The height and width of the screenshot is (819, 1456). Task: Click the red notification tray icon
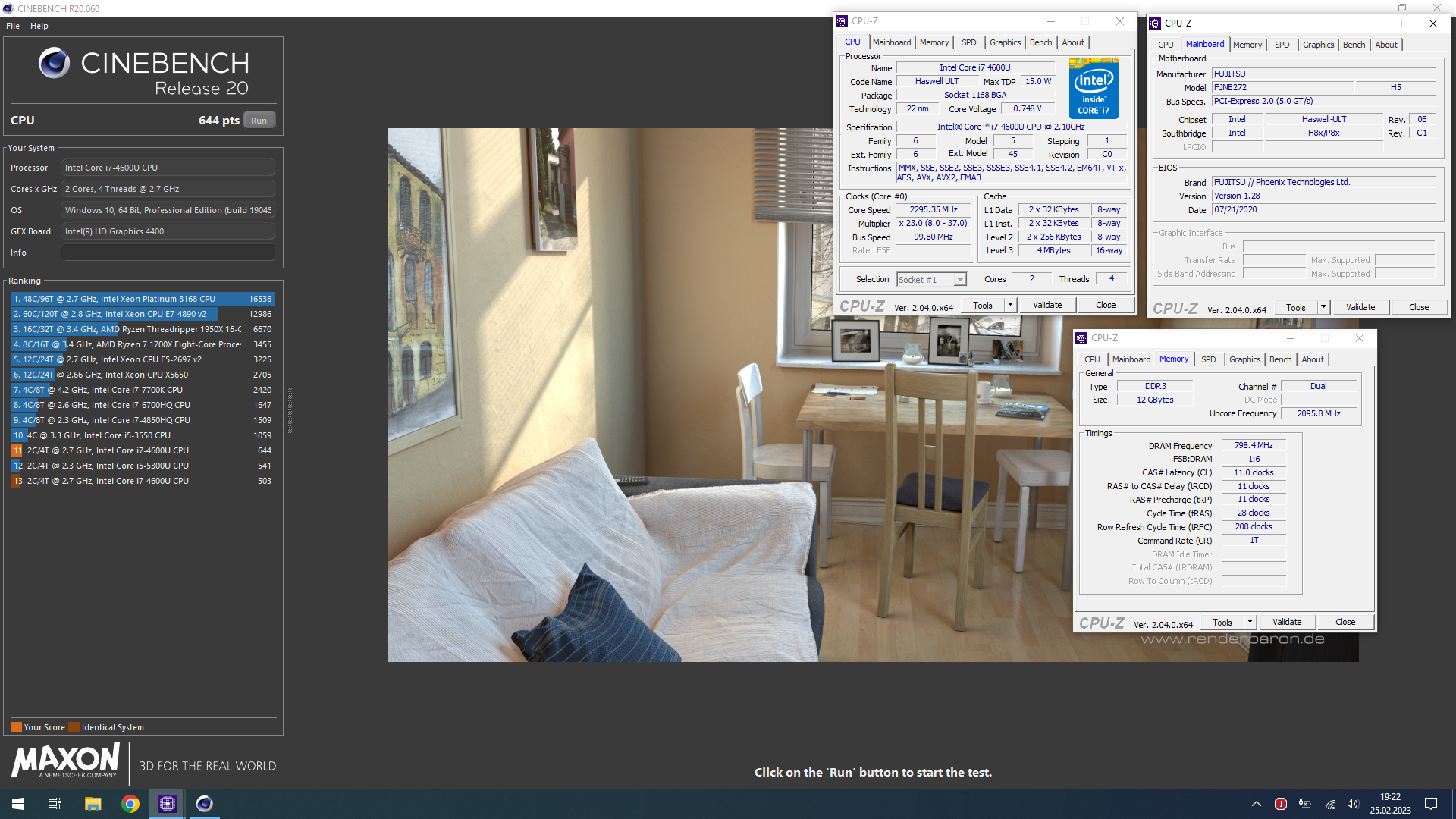(x=1281, y=804)
